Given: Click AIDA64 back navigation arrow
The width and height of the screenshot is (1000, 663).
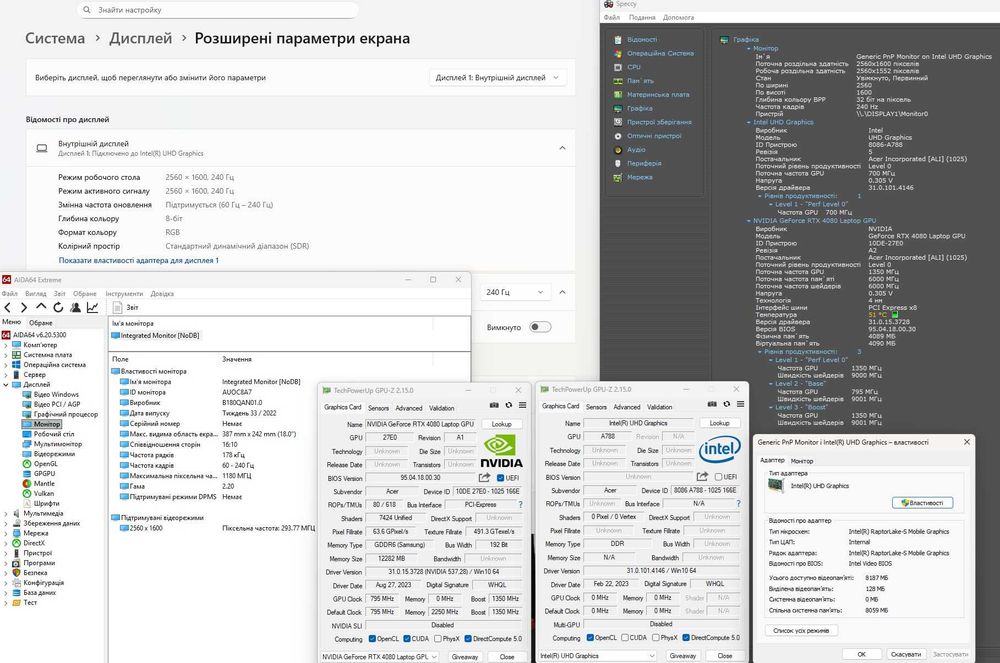Looking at the screenshot, I should point(8,307).
